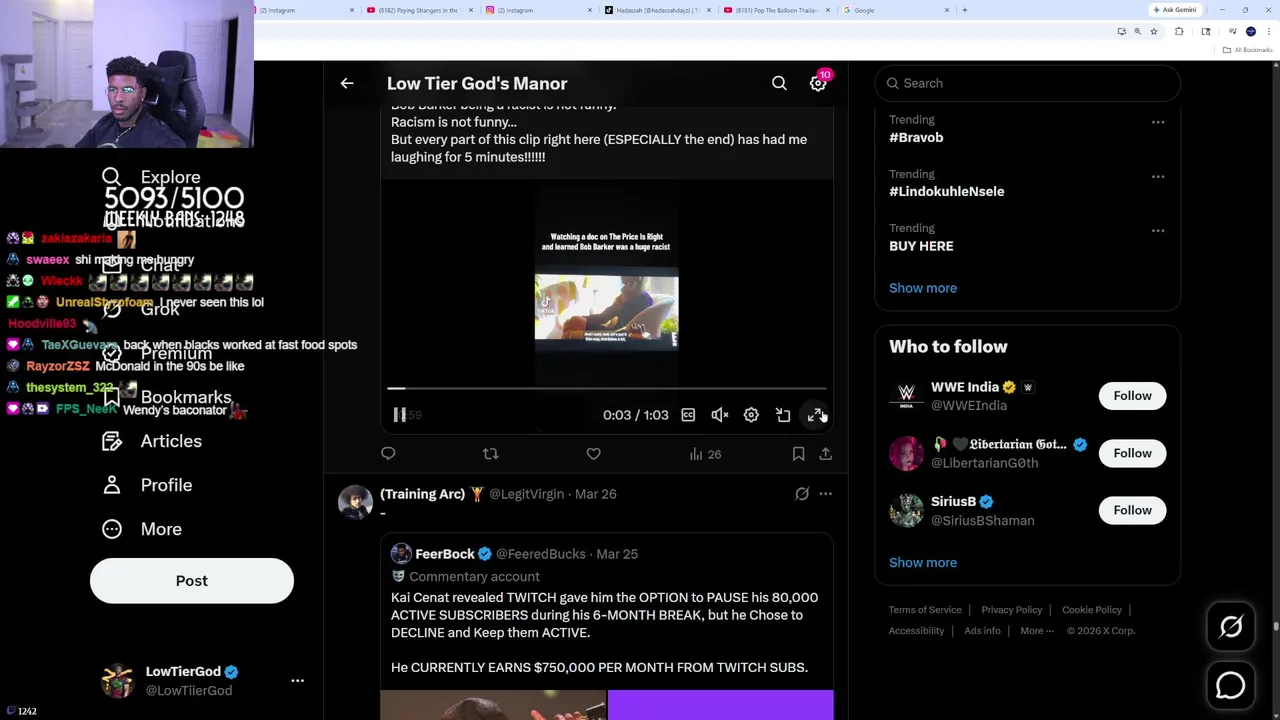
Task: Open trending topic BUY HERE
Action: click(x=921, y=246)
